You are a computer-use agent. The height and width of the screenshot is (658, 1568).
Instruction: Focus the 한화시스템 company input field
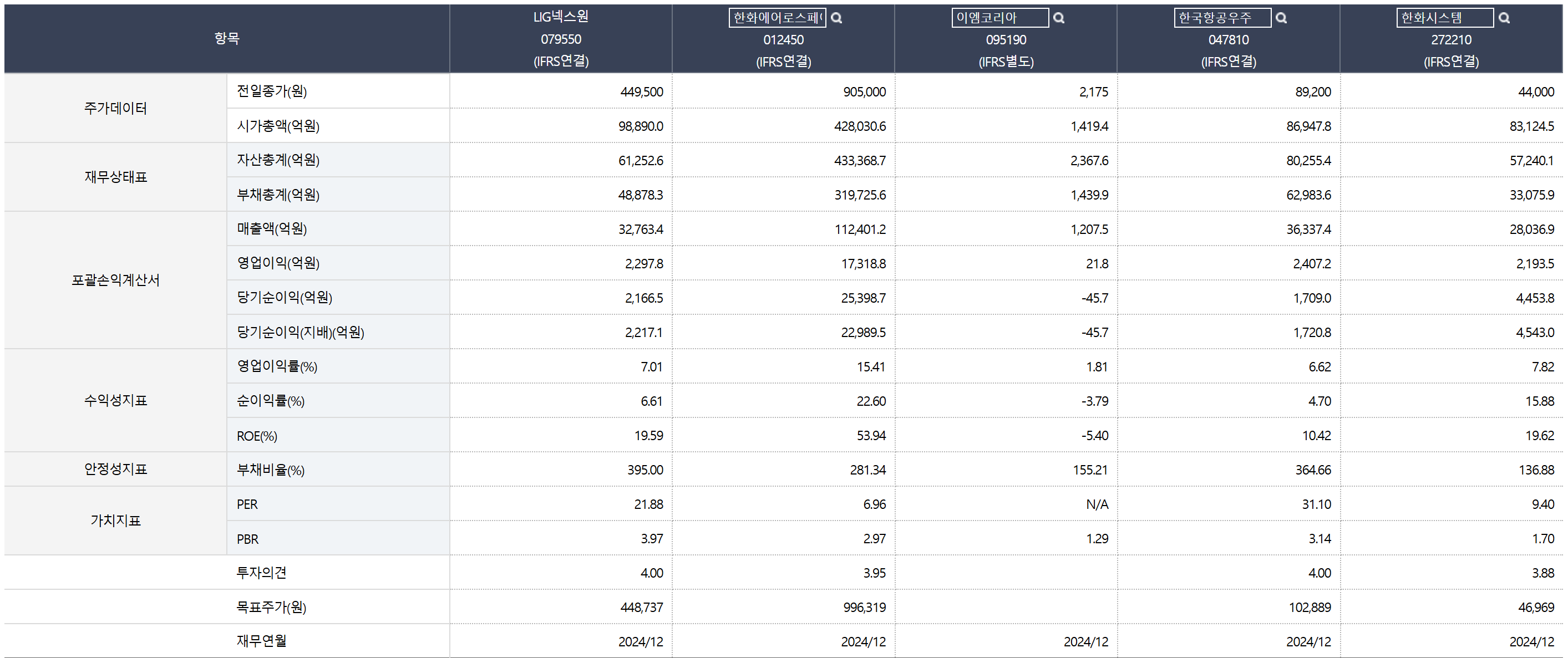[1444, 18]
